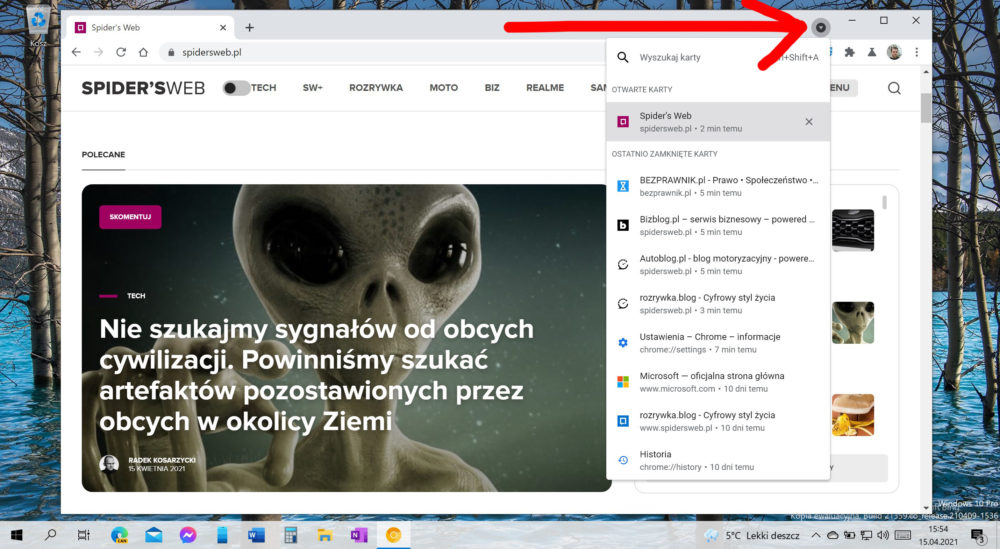Reload the spidersweb.pl page
Viewport: 1000px width, 549px height.
[x=121, y=52]
